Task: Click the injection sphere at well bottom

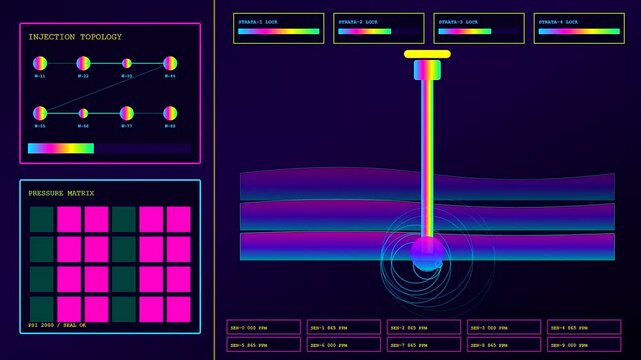Action: point(427,254)
